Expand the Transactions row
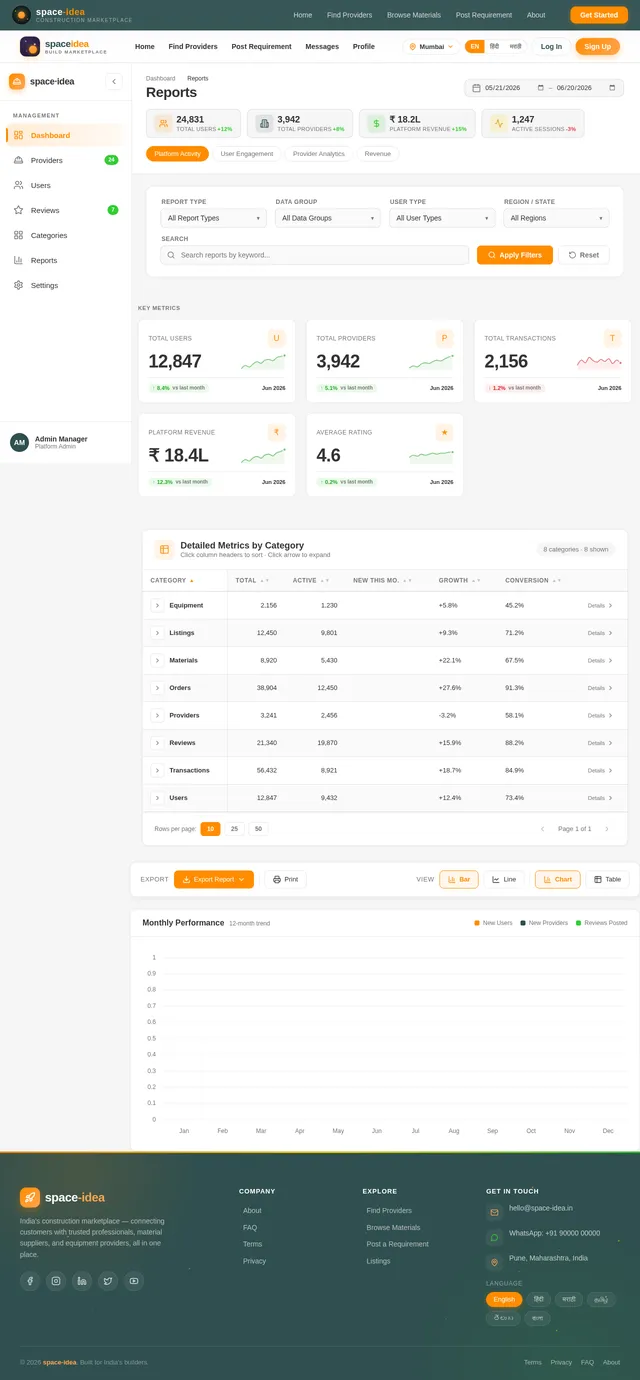The image size is (640, 1380). coord(157,770)
